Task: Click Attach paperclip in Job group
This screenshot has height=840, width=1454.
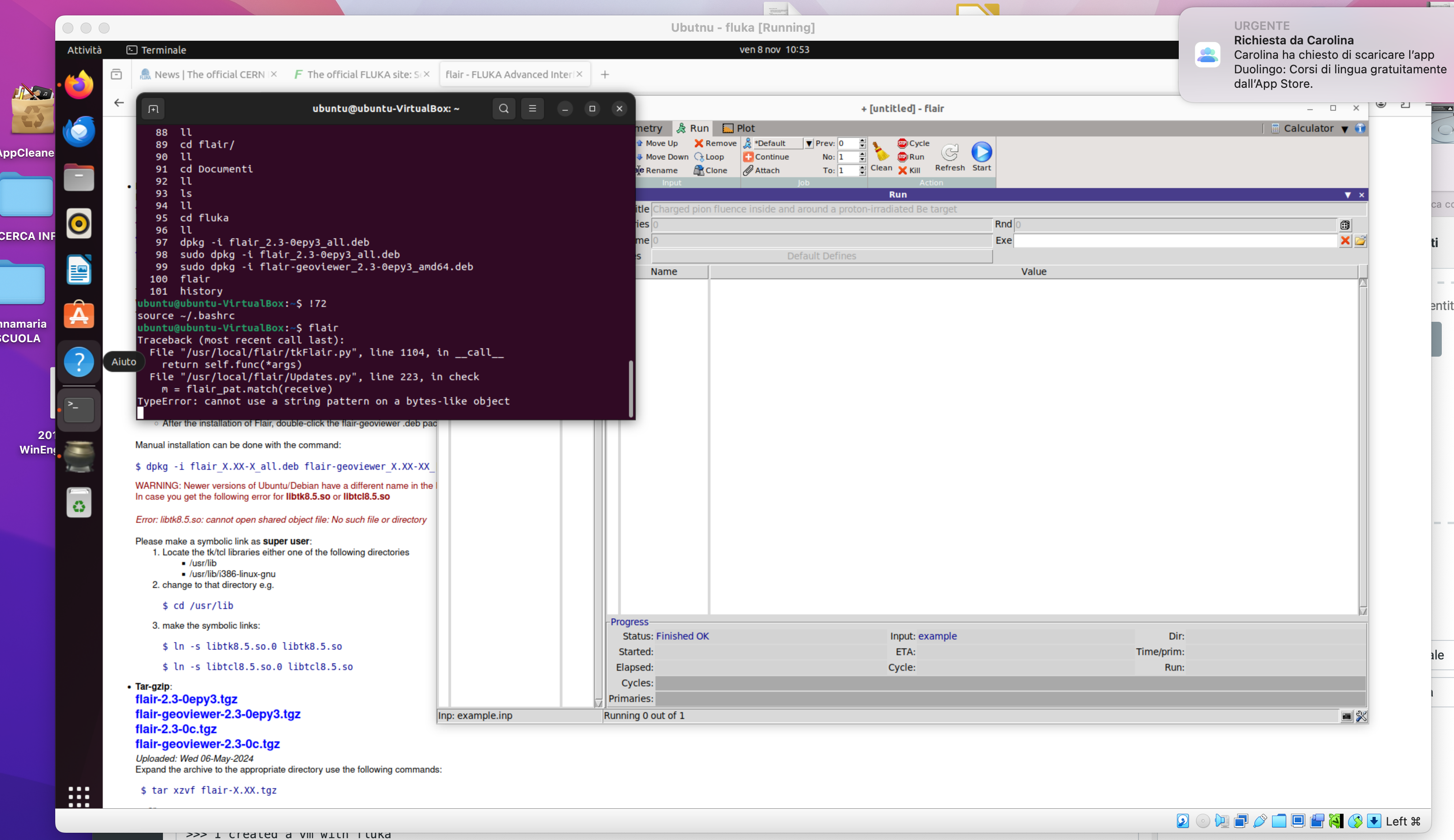Action: click(761, 170)
